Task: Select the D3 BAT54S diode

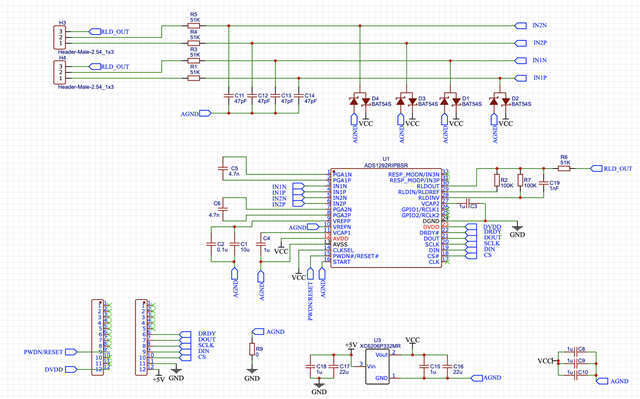Action: (406, 100)
